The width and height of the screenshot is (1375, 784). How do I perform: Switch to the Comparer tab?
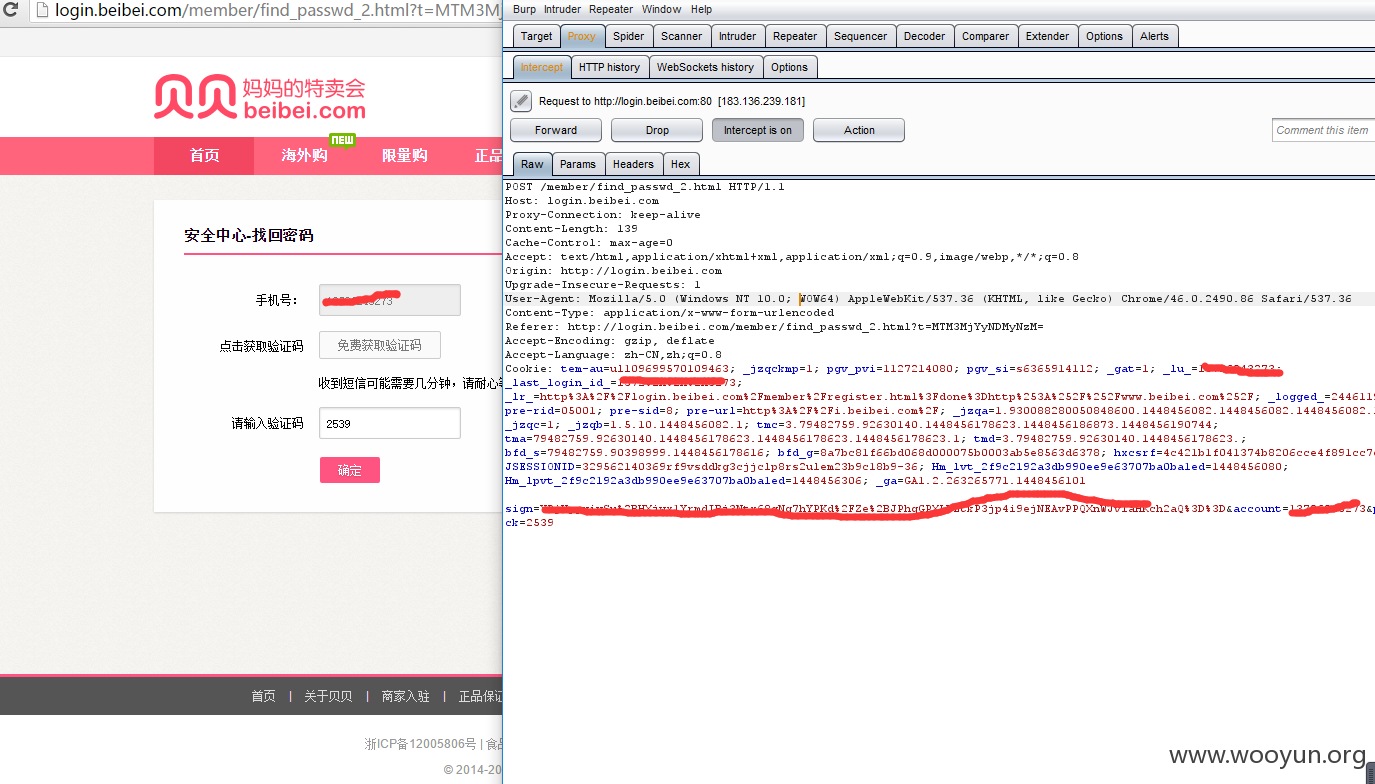point(986,36)
